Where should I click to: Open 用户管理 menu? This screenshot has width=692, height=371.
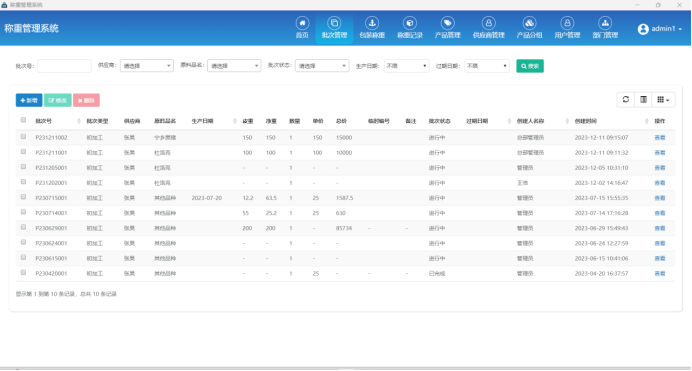coord(567,28)
